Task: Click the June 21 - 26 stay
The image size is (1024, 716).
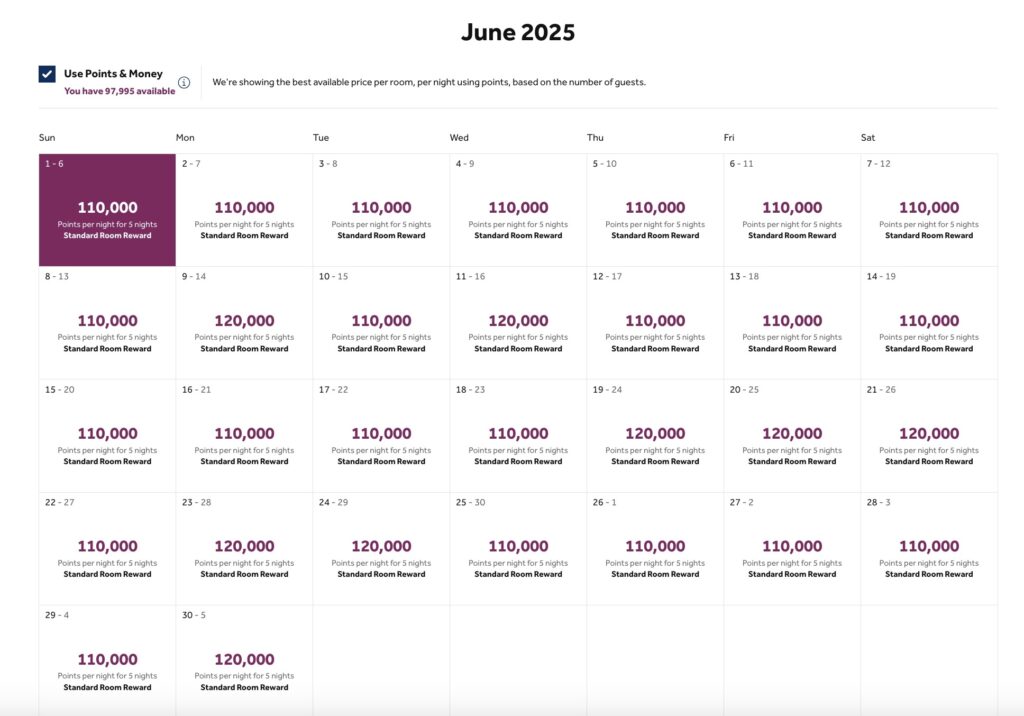Action: 929,436
